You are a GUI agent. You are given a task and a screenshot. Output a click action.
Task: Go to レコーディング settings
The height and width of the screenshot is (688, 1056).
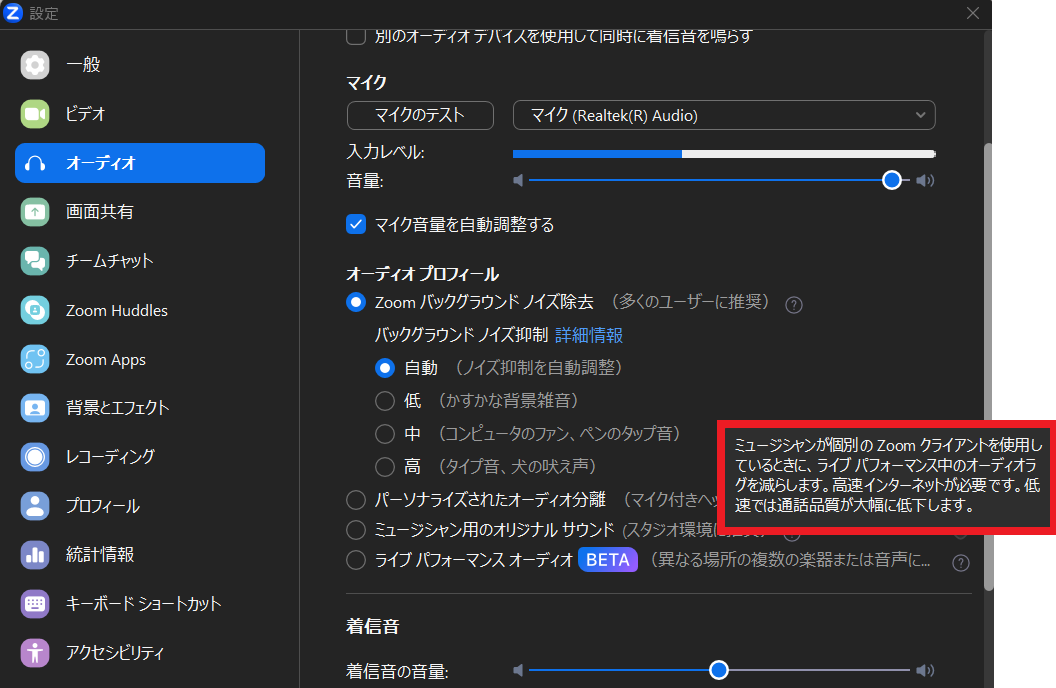140,457
